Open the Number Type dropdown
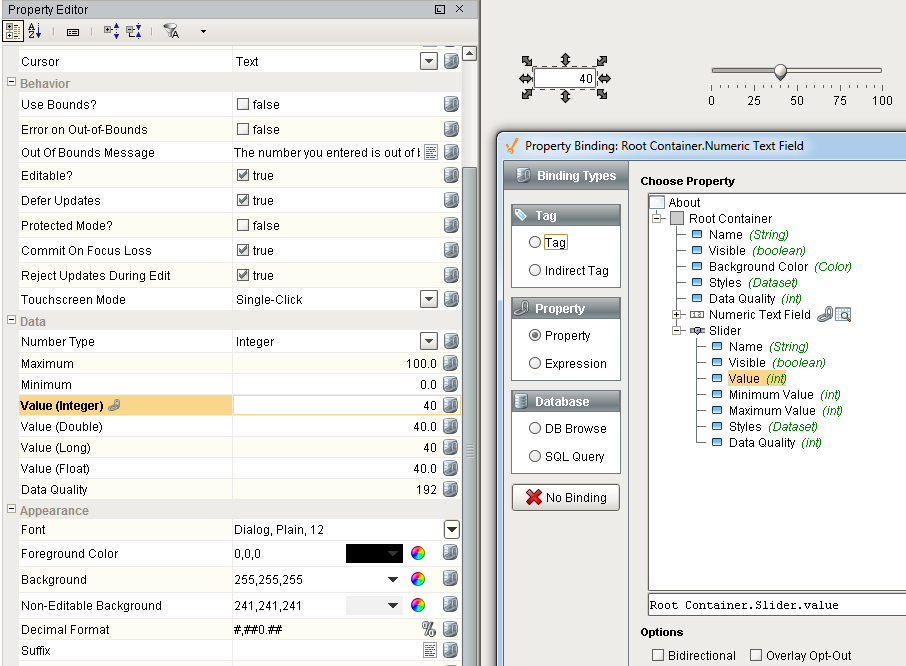 point(429,342)
